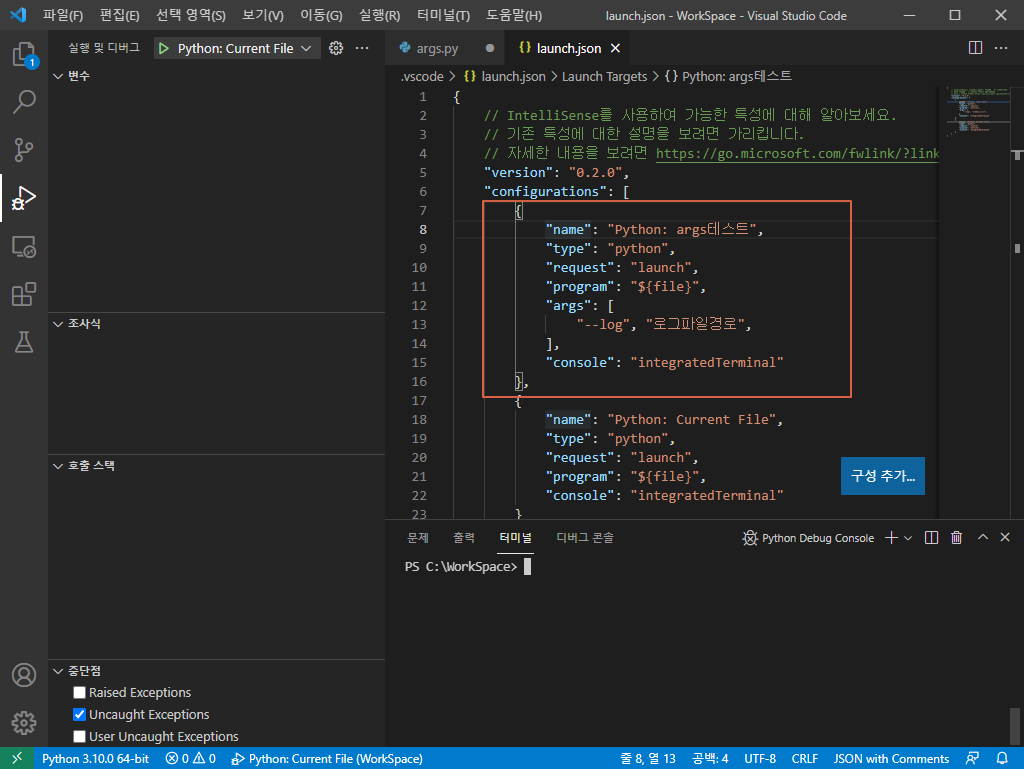Image resolution: width=1024 pixels, height=769 pixels.
Task: Open the Accounts icon in activity bar
Action: (x=24, y=675)
